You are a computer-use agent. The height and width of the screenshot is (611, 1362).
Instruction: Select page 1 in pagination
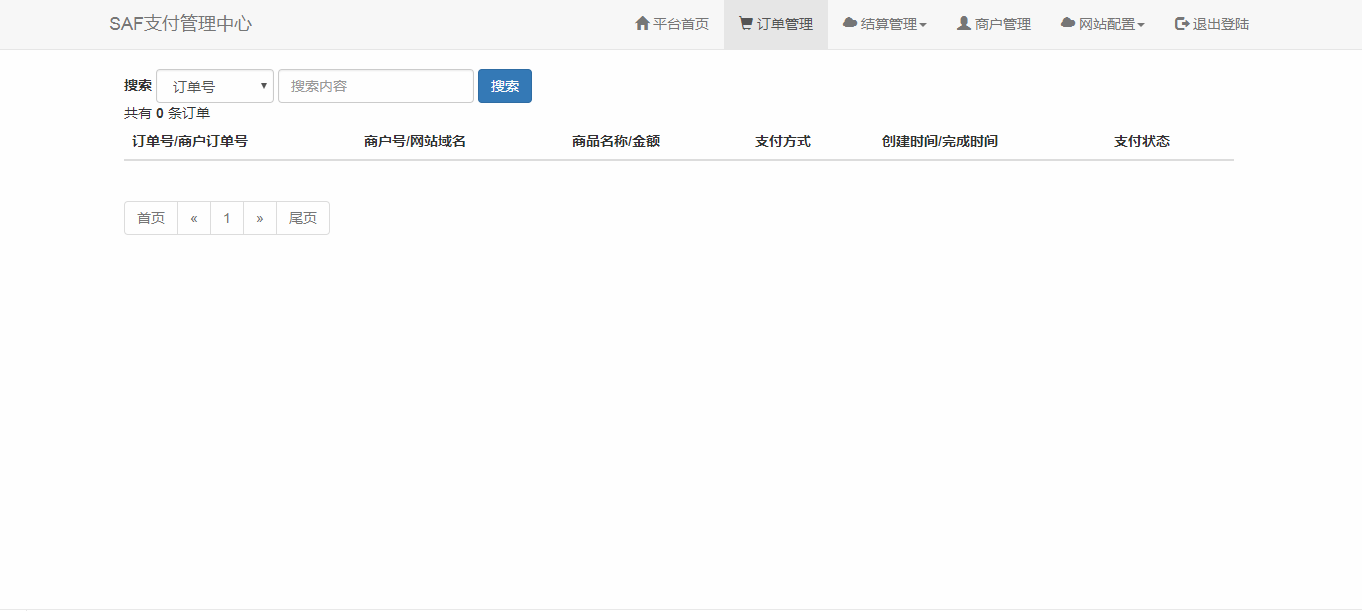[227, 218]
